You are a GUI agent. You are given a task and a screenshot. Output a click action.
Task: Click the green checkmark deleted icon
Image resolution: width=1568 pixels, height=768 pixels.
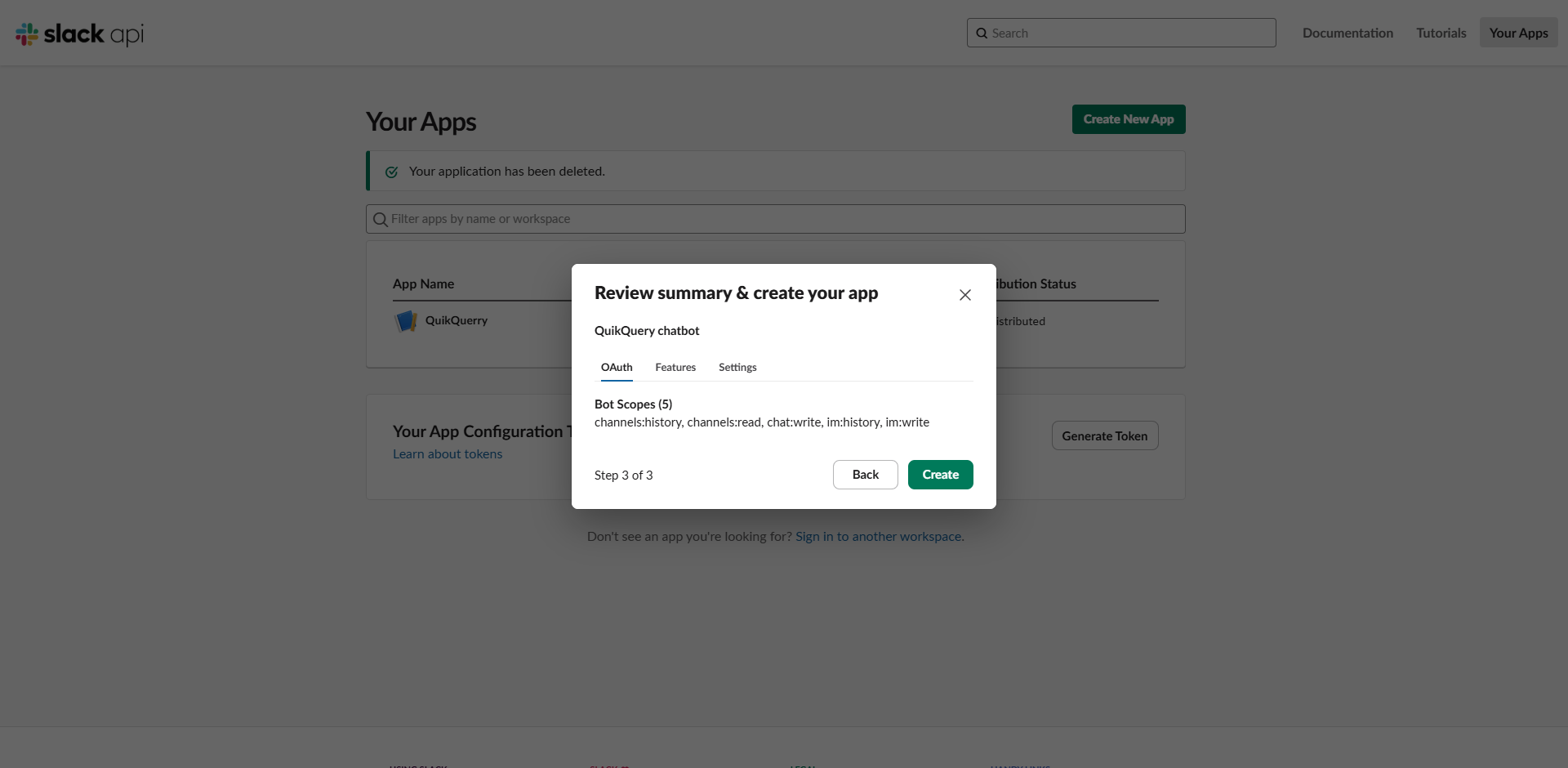click(x=391, y=172)
